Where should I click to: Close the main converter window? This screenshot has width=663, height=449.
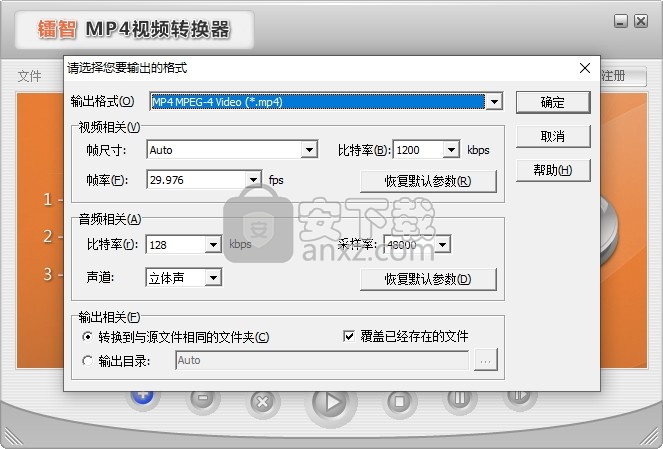641,21
